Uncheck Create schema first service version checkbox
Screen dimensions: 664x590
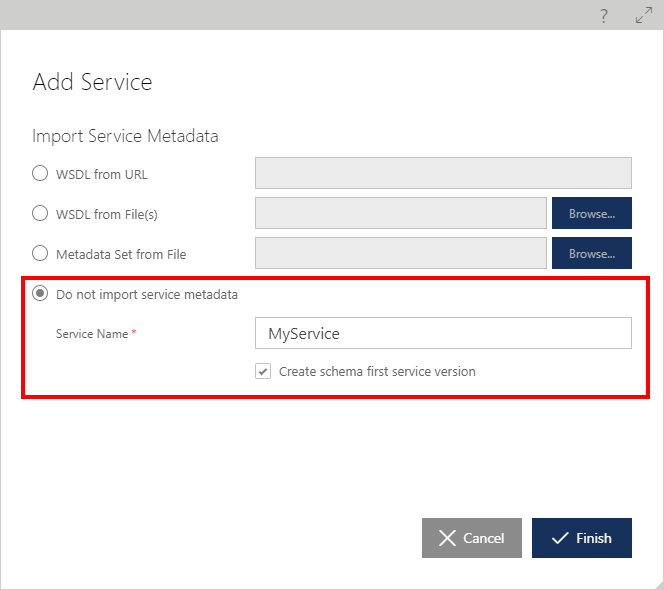pyautogui.click(x=263, y=371)
